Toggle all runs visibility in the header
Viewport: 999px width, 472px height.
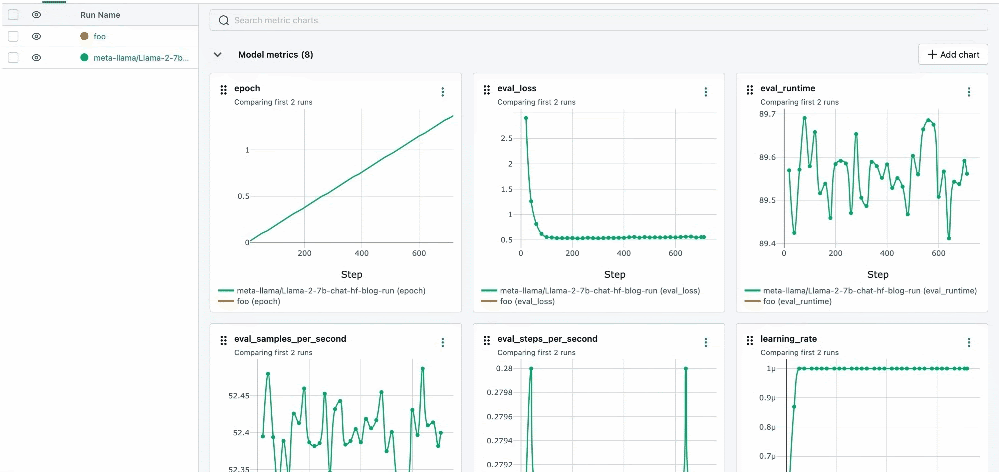pos(37,15)
